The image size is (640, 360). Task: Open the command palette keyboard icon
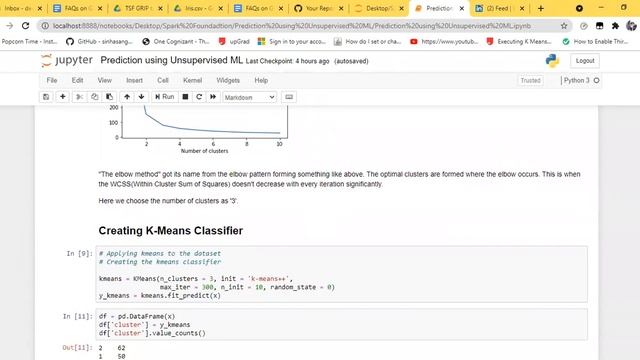tap(289, 97)
